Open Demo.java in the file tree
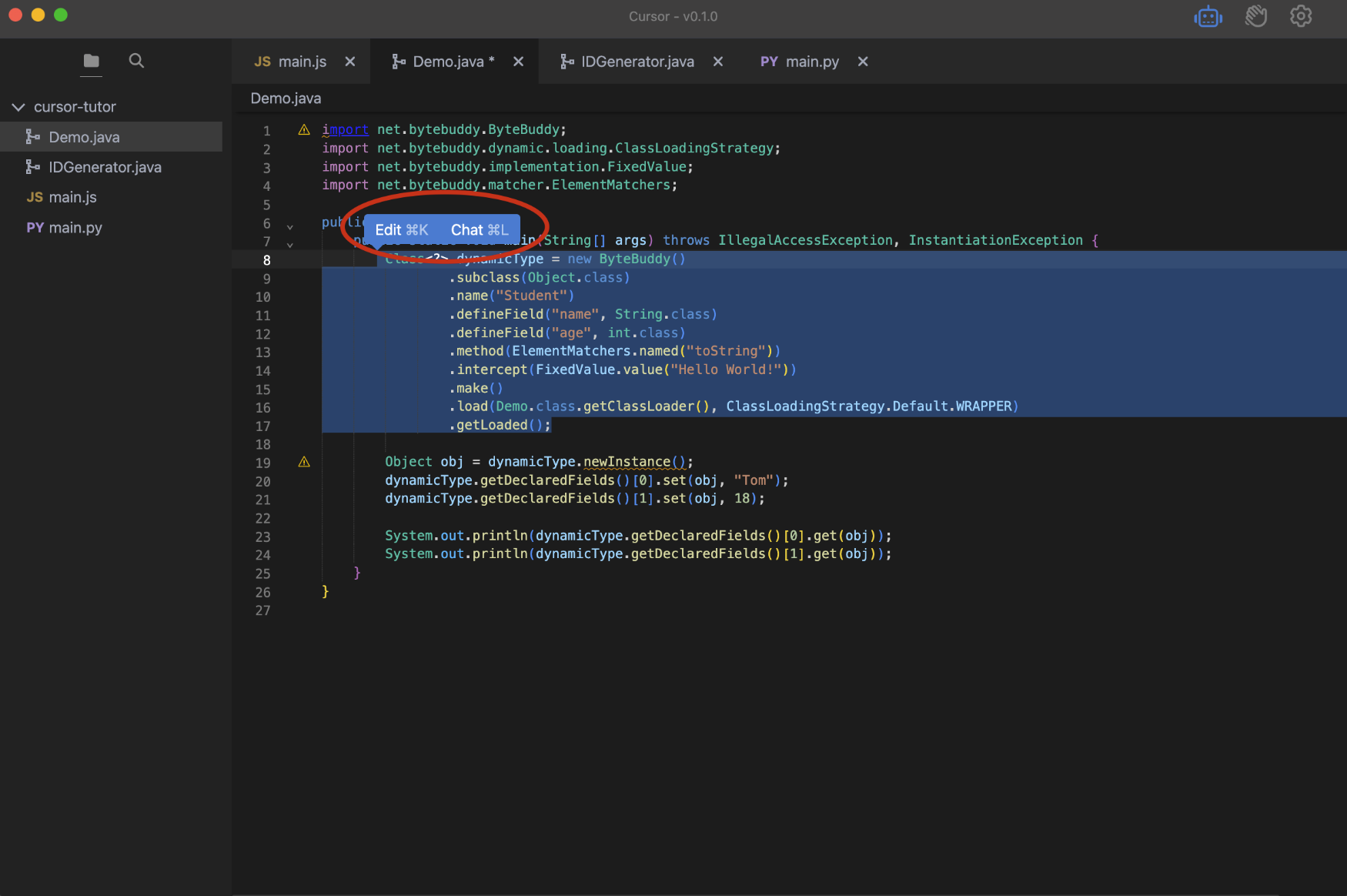The height and width of the screenshot is (896, 1347). pyautogui.click(x=112, y=137)
